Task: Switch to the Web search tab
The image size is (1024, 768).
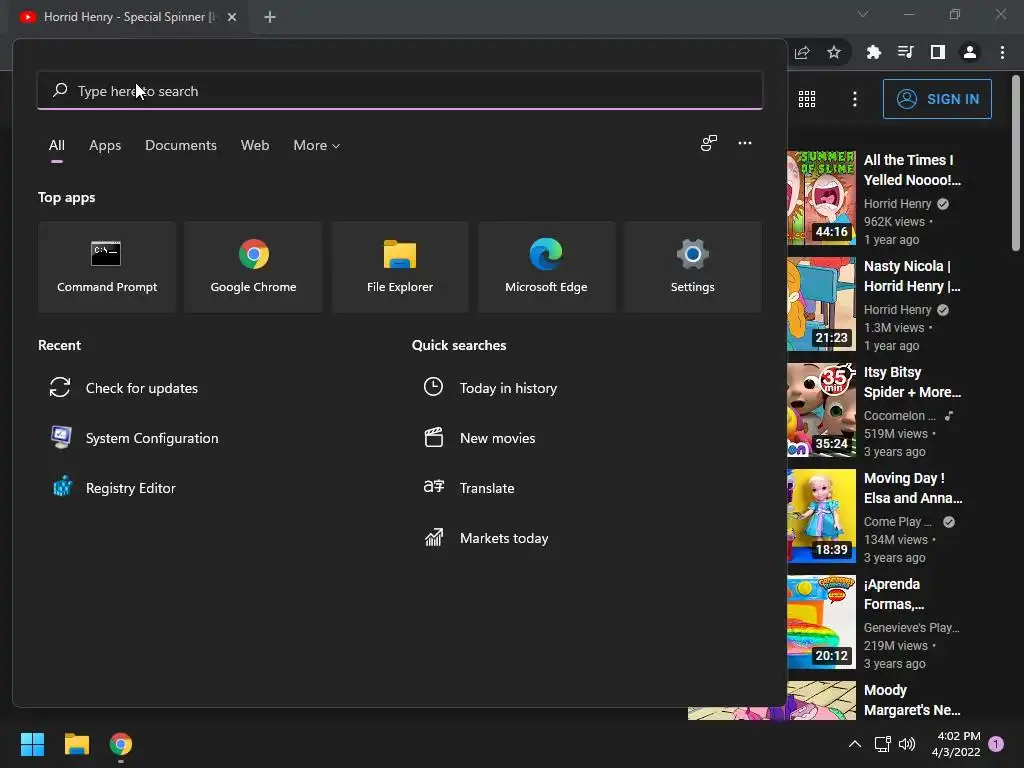Action: (255, 146)
